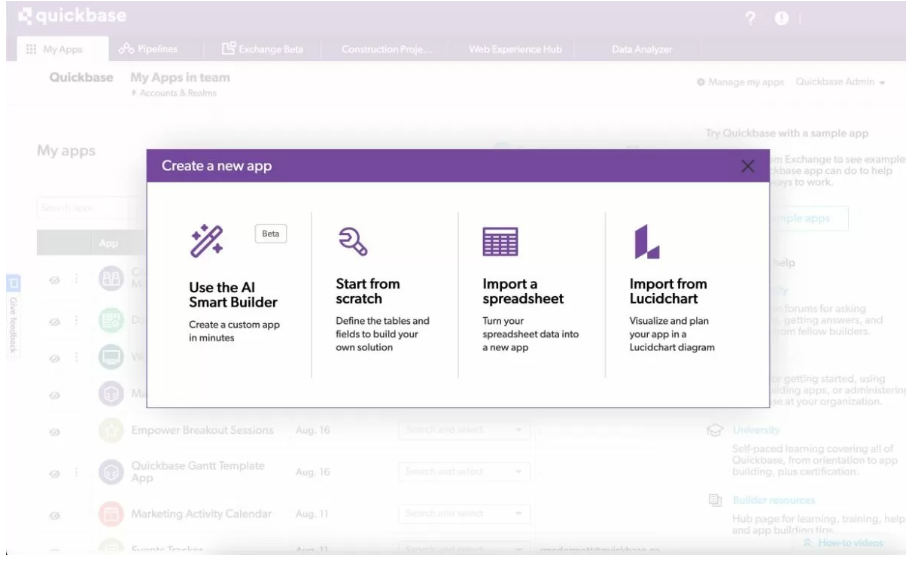Open the help question mark icon
906x564 pixels.
(750, 18)
